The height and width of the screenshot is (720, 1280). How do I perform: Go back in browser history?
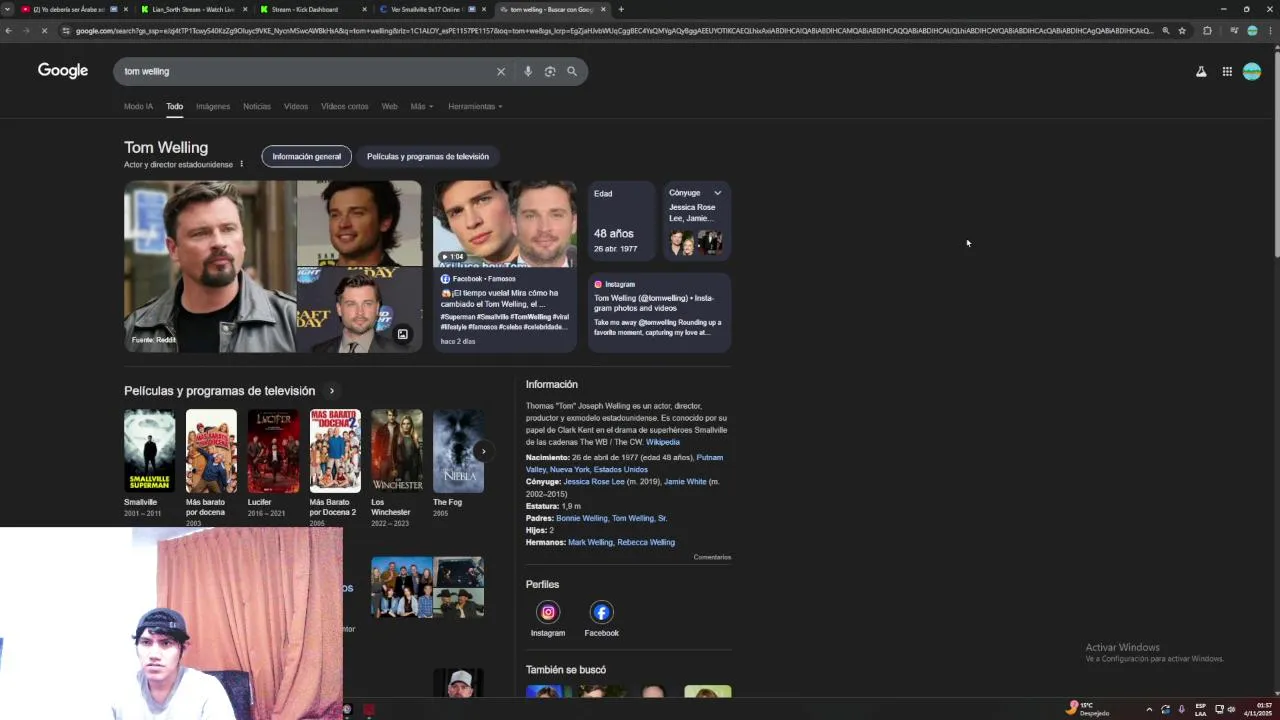coord(8,31)
